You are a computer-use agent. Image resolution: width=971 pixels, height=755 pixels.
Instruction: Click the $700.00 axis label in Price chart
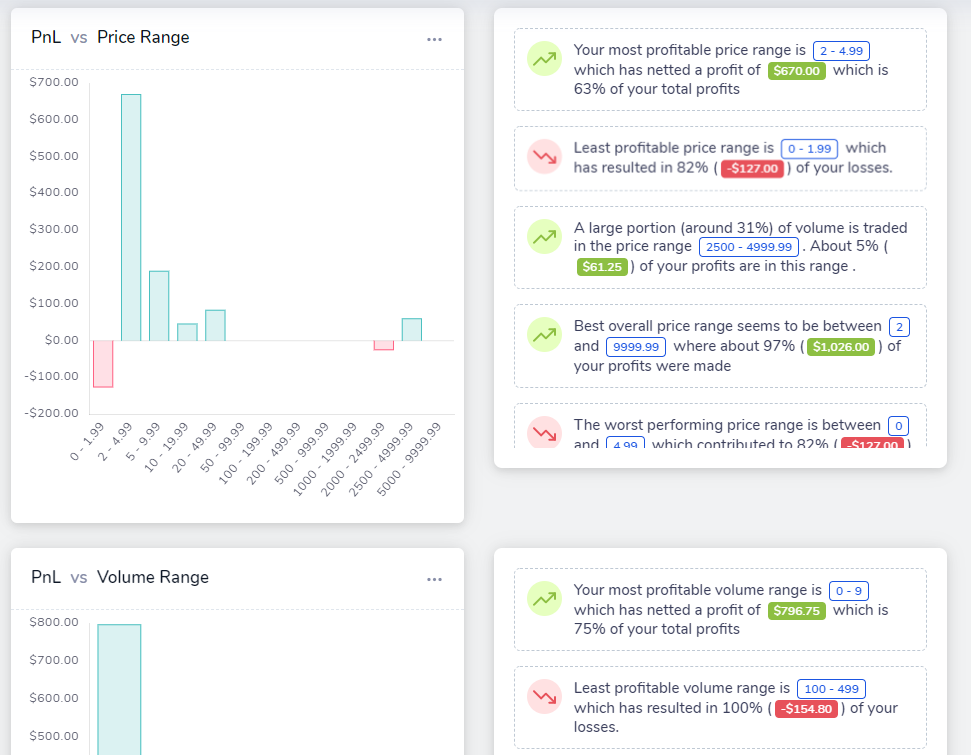tap(54, 82)
